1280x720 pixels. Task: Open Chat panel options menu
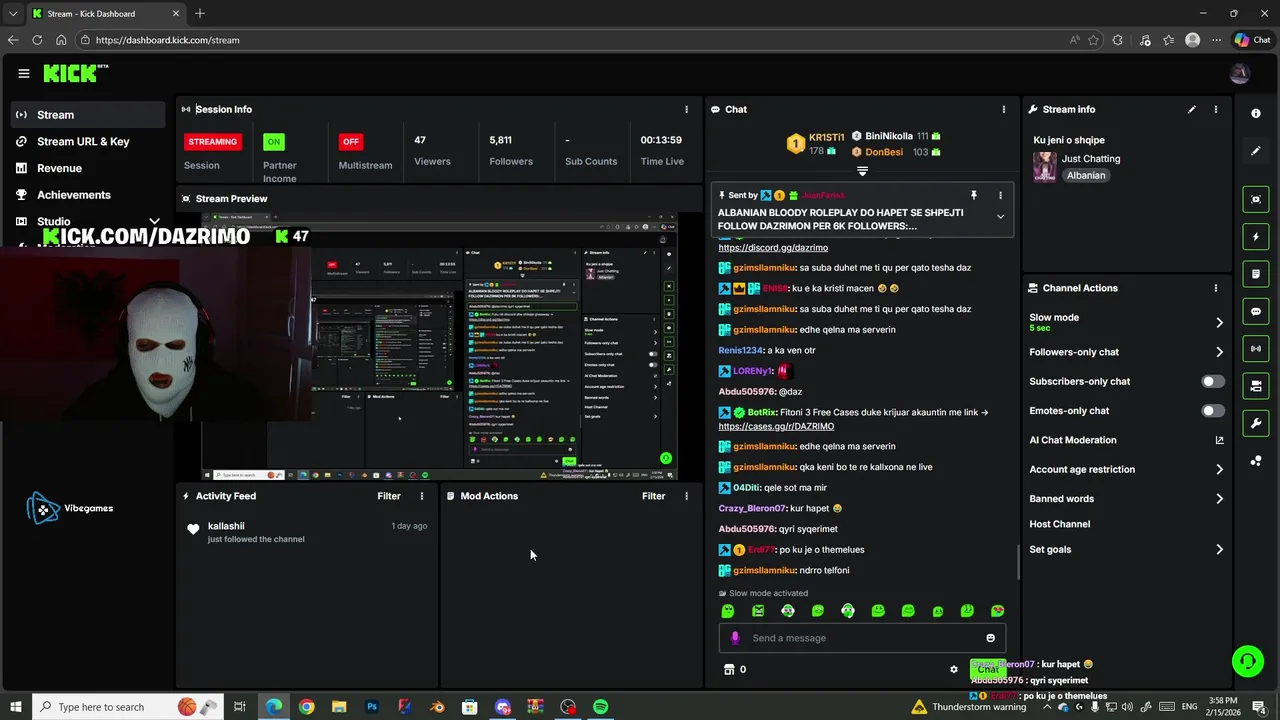tap(1004, 109)
